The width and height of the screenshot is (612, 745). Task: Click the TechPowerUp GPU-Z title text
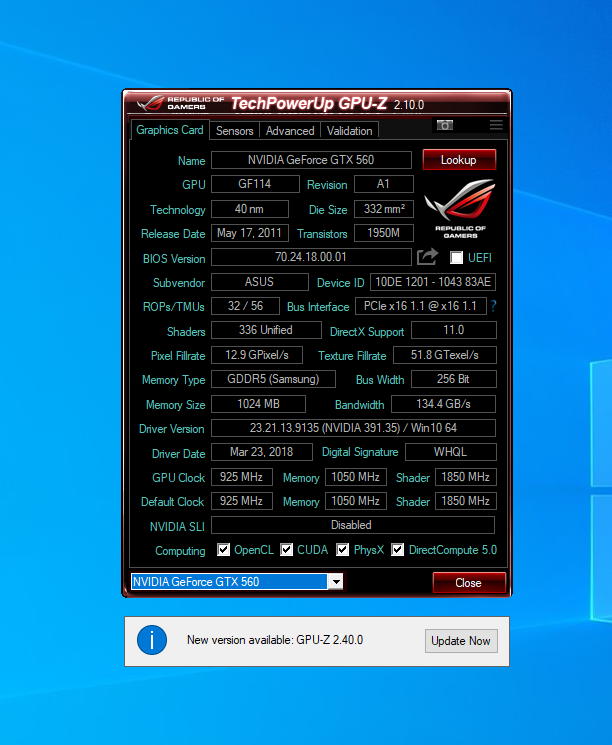(x=309, y=103)
